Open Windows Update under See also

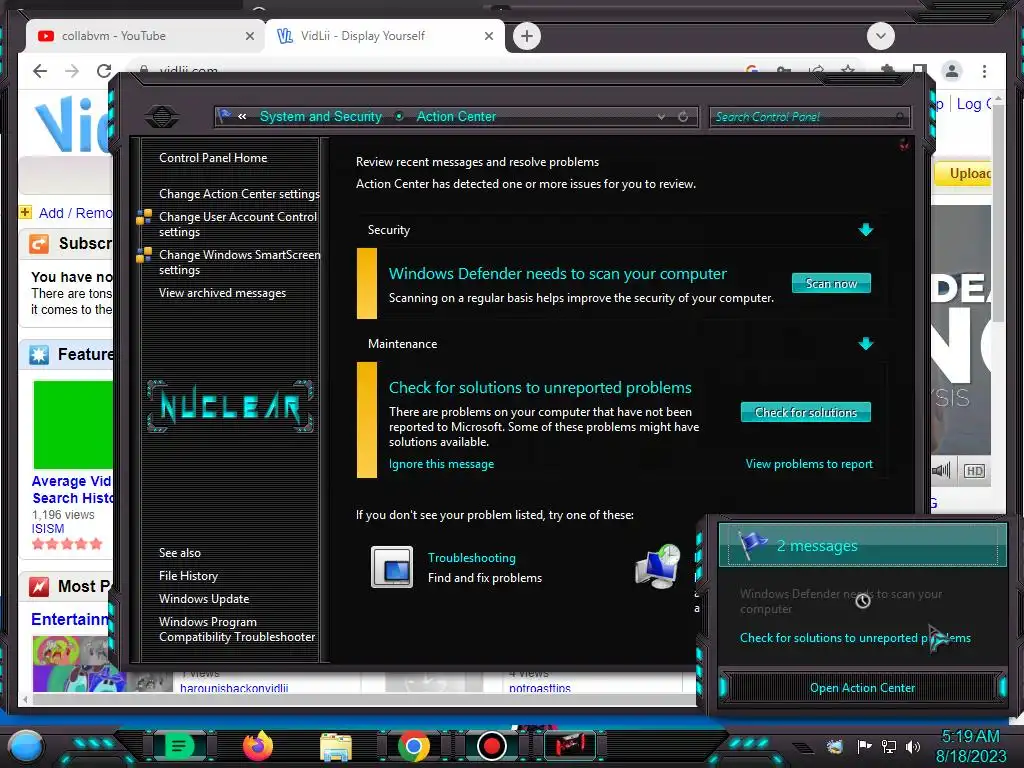(x=204, y=598)
